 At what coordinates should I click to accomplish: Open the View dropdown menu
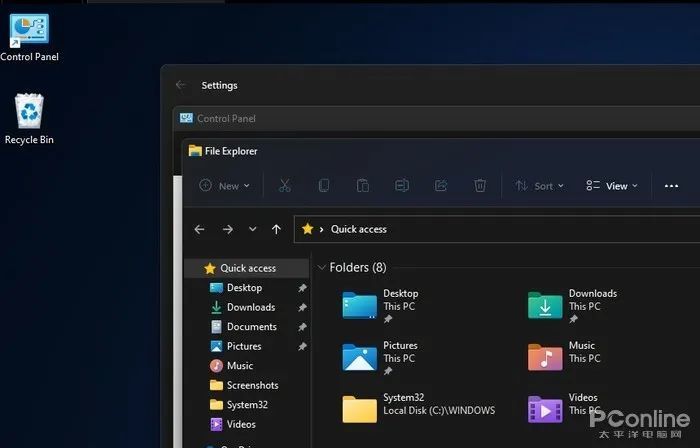point(612,186)
